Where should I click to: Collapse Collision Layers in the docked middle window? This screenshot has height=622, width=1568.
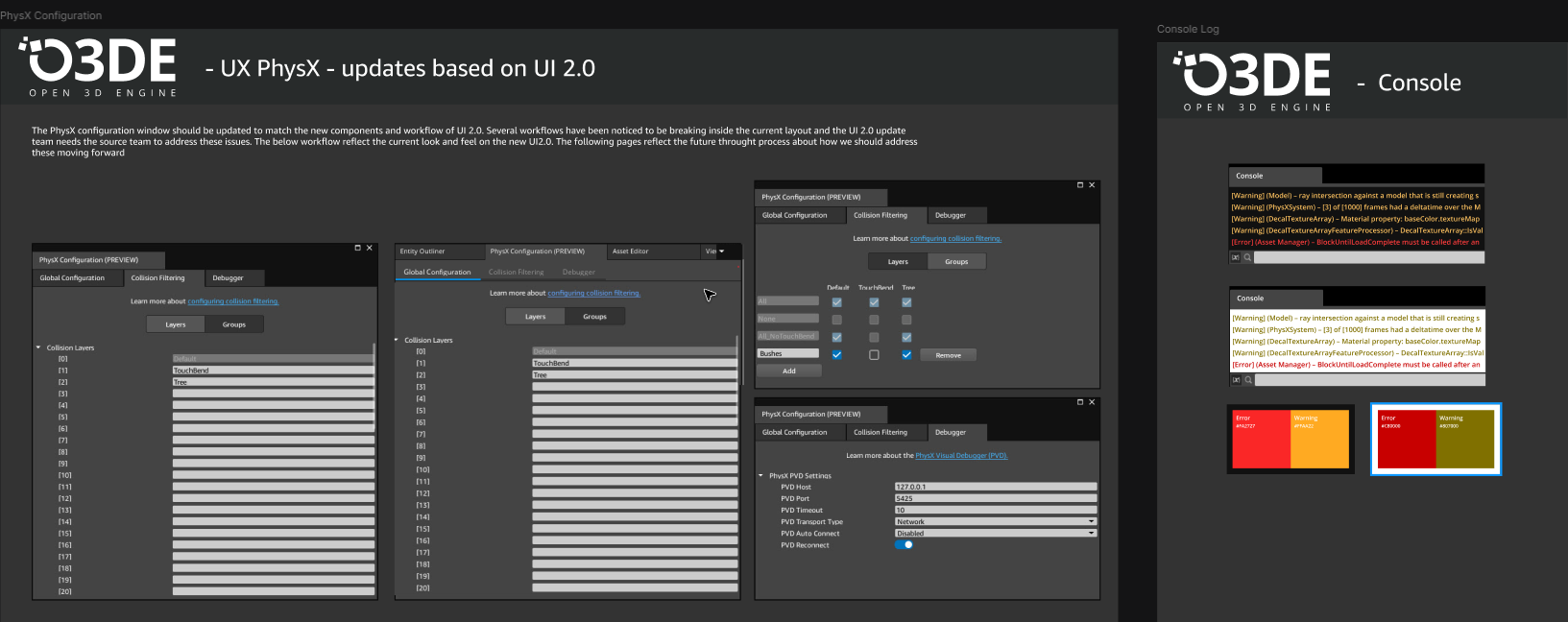397,340
